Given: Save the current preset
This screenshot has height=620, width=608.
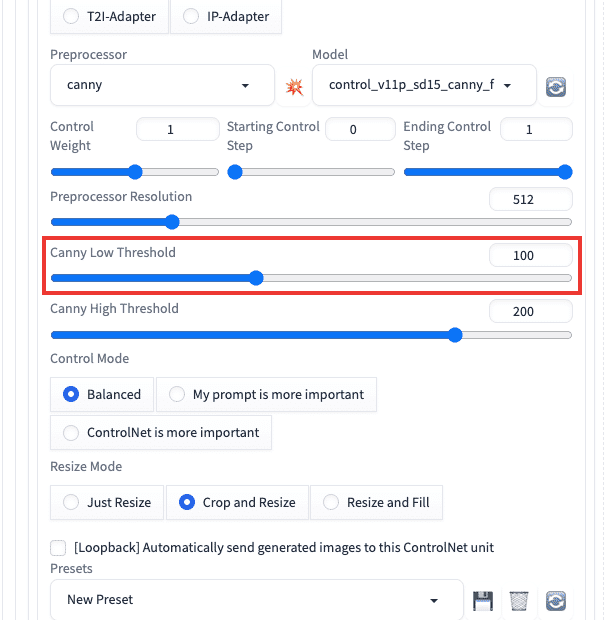Looking at the screenshot, I should [483, 600].
